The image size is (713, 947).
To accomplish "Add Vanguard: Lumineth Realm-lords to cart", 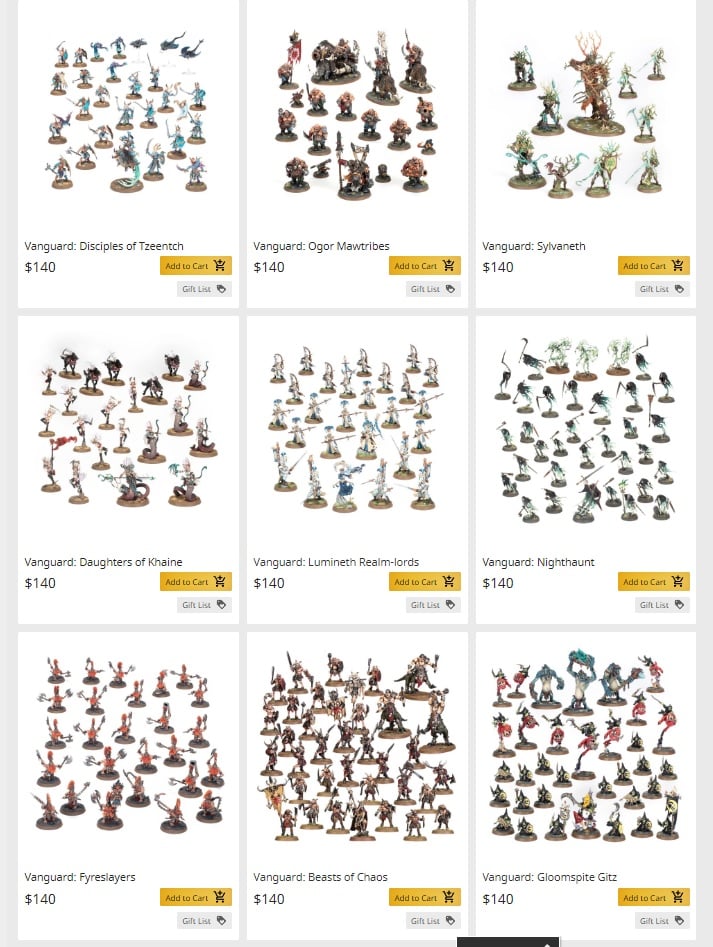I will coord(424,582).
